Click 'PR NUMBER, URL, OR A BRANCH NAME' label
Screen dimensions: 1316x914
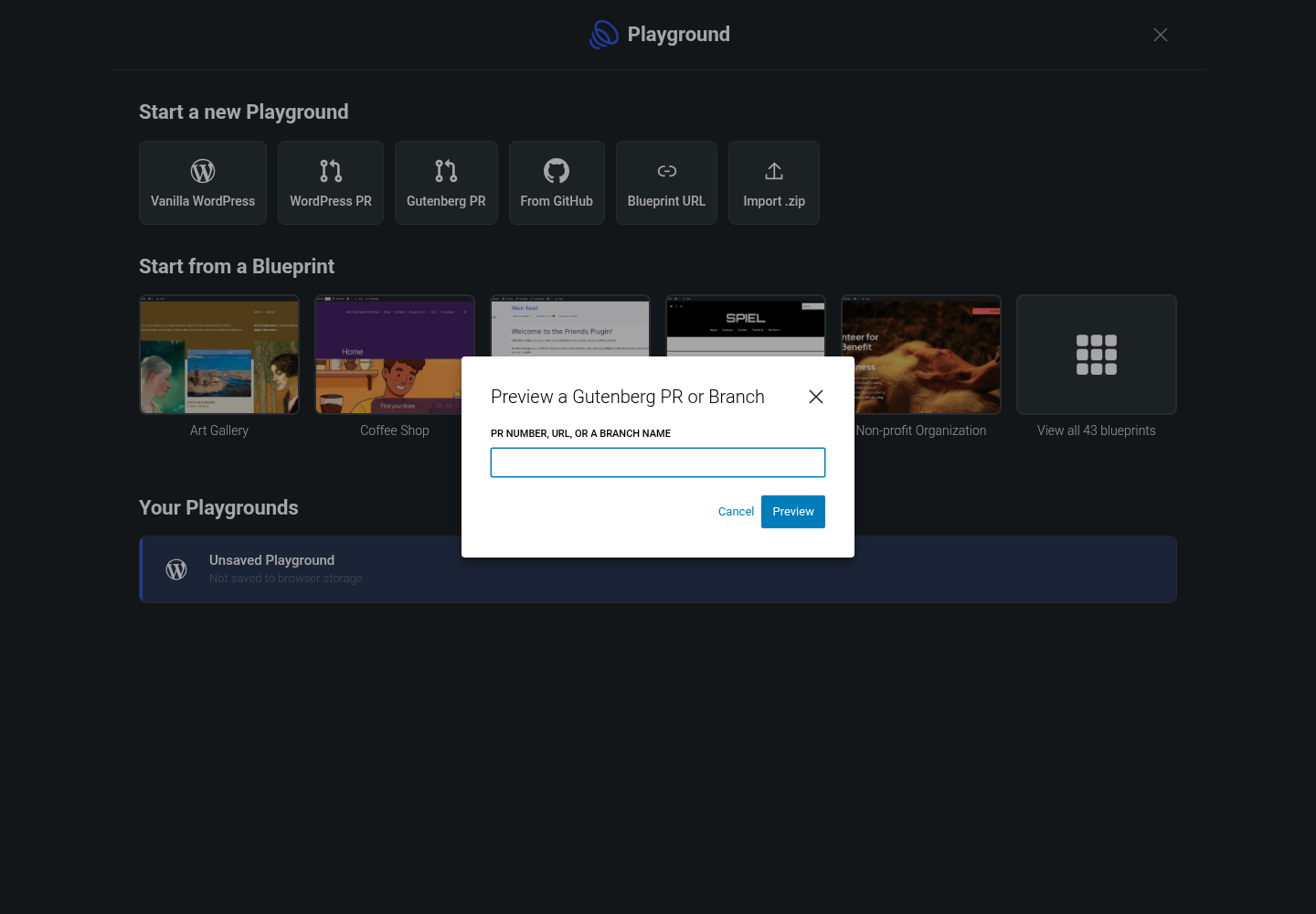[x=581, y=433]
